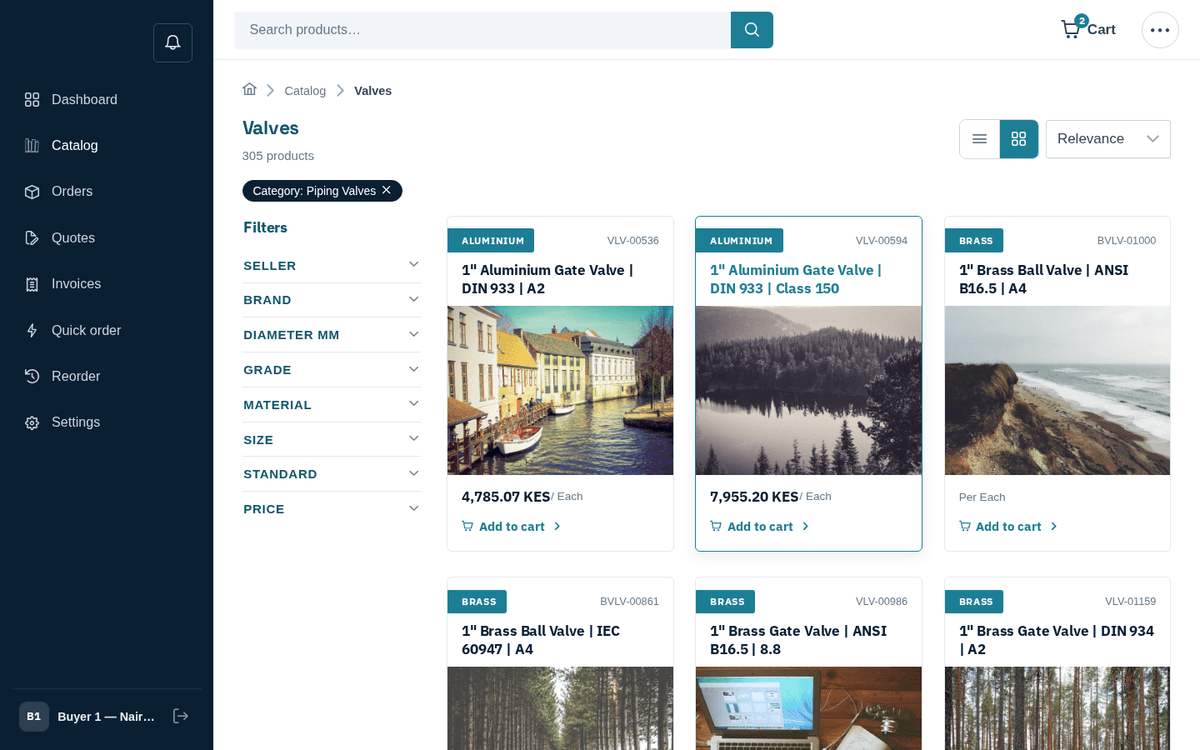Image resolution: width=1200 pixels, height=750 pixels.
Task: Switch to grid view
Action: click(1019, 139)
